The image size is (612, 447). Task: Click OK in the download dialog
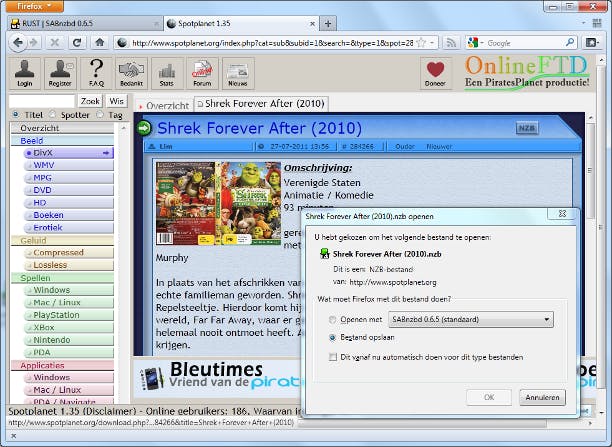click(489, 397)
